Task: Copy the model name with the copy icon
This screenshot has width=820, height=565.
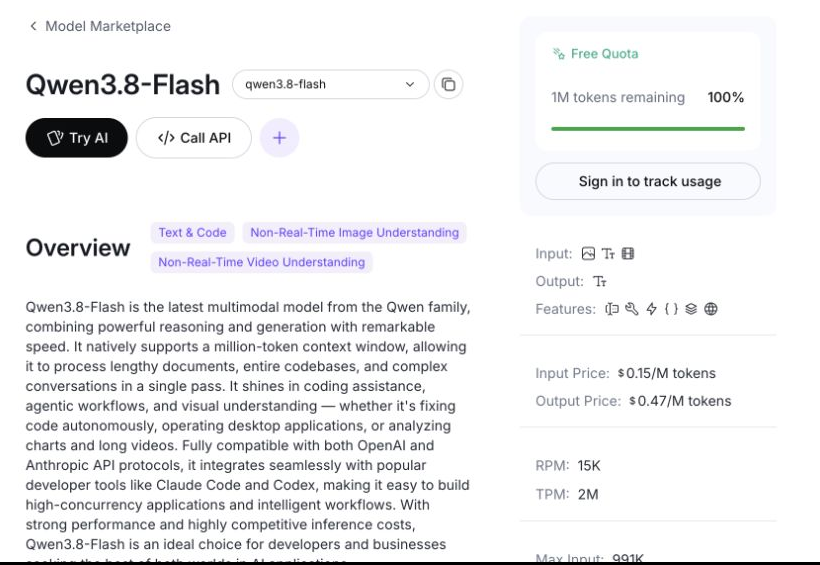Action: 448,84
